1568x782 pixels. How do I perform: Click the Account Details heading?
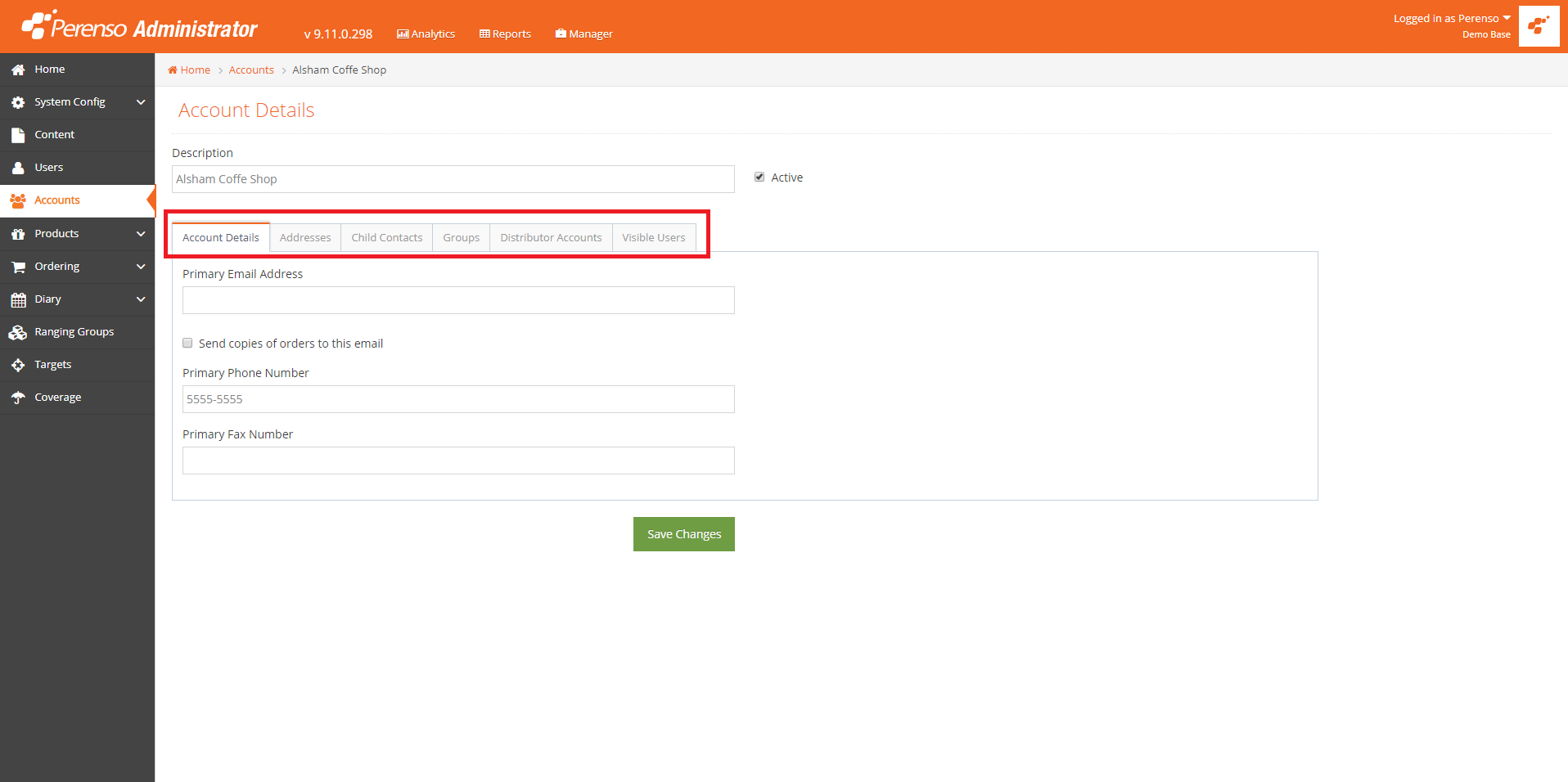pos(246,110)
